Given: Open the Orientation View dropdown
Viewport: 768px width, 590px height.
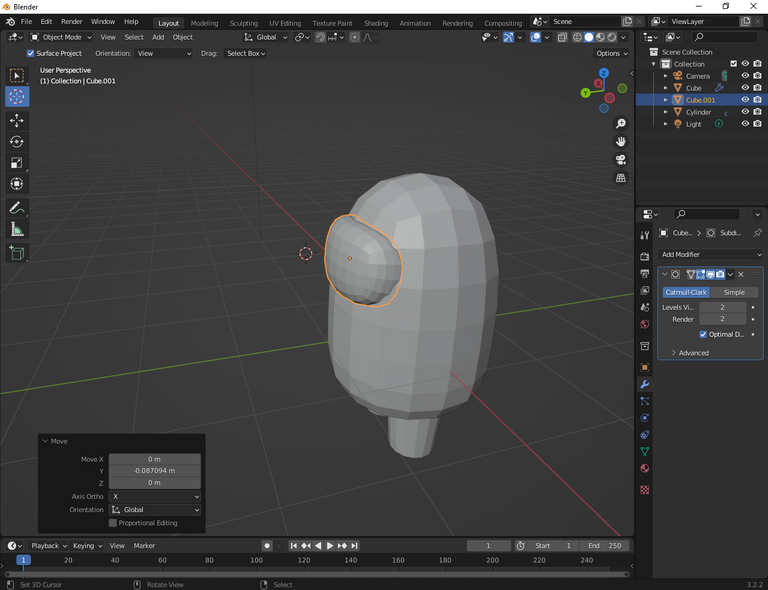Looking at the screenshot, I should [164, 53].
